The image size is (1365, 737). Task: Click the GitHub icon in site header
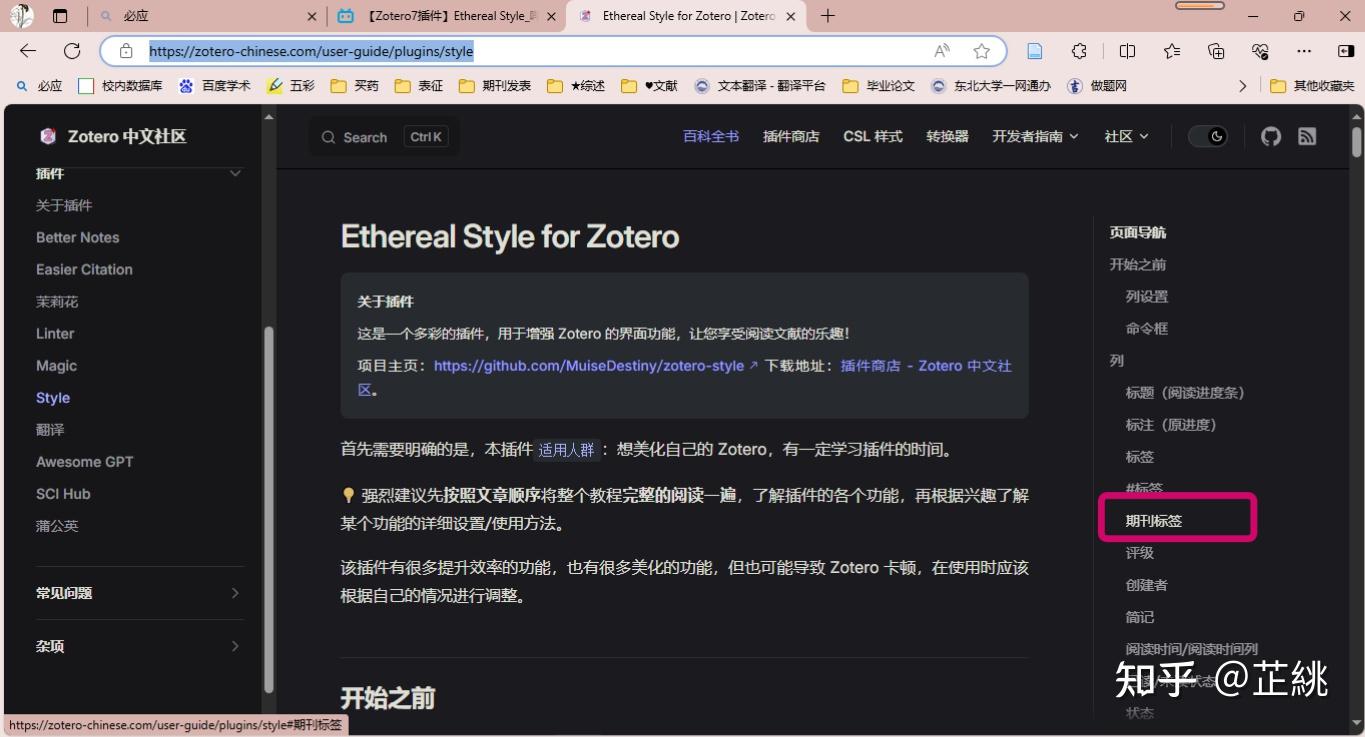pyautogui.click(x=1271, y=136)
